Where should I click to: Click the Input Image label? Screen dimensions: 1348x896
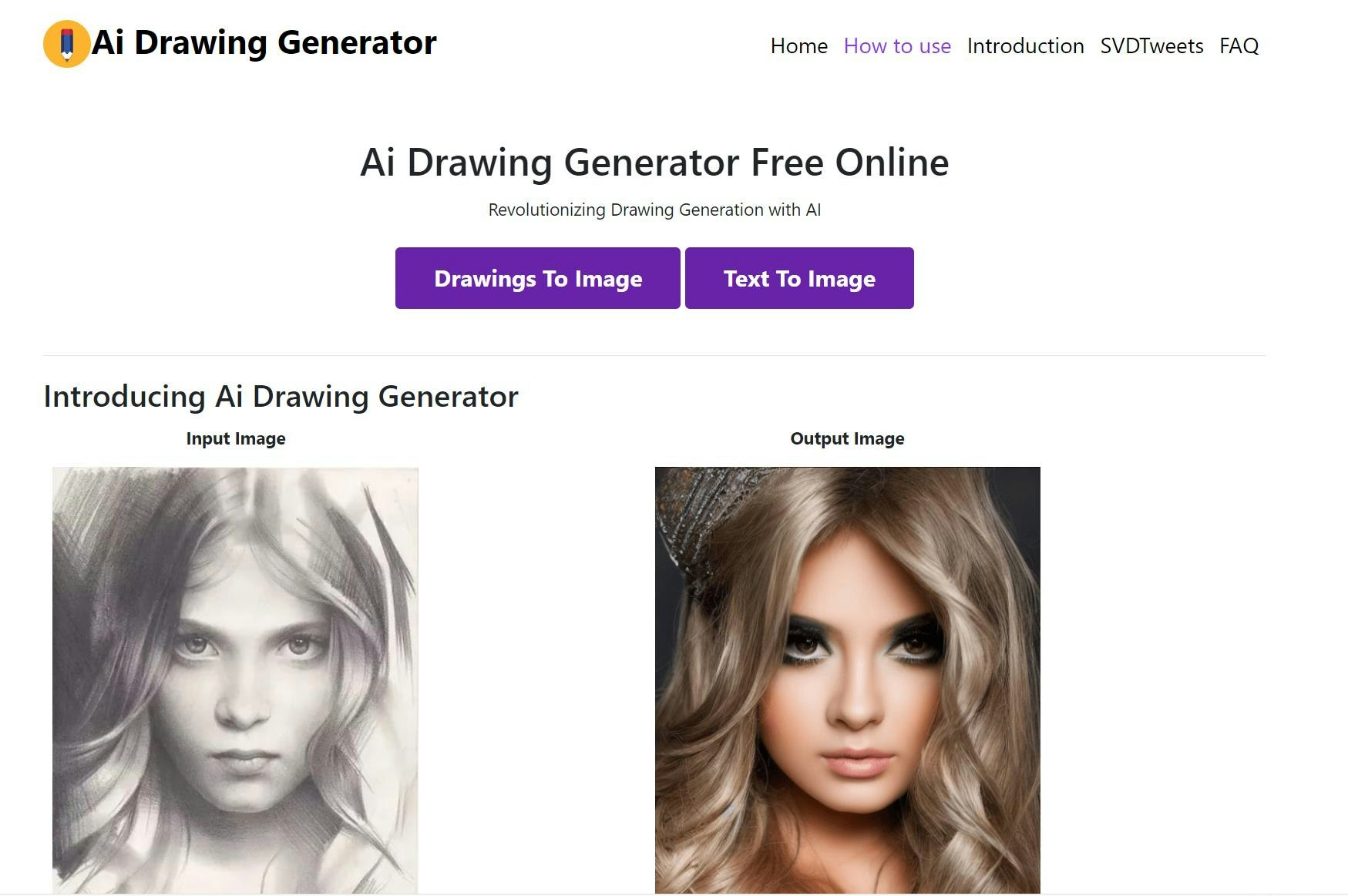click(236, 438)
